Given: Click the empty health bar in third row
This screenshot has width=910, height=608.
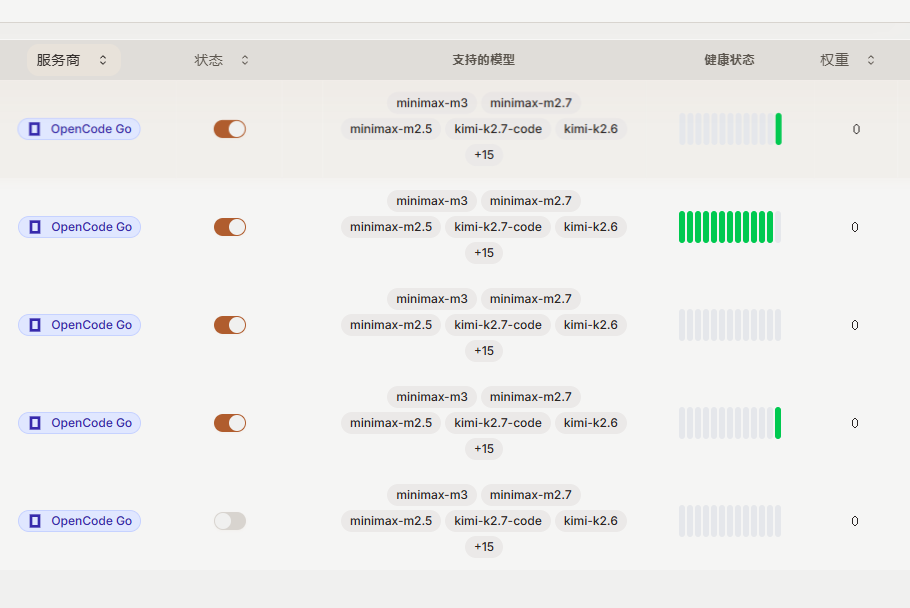Looking at the screenshot, I should [x=730, y=325].
